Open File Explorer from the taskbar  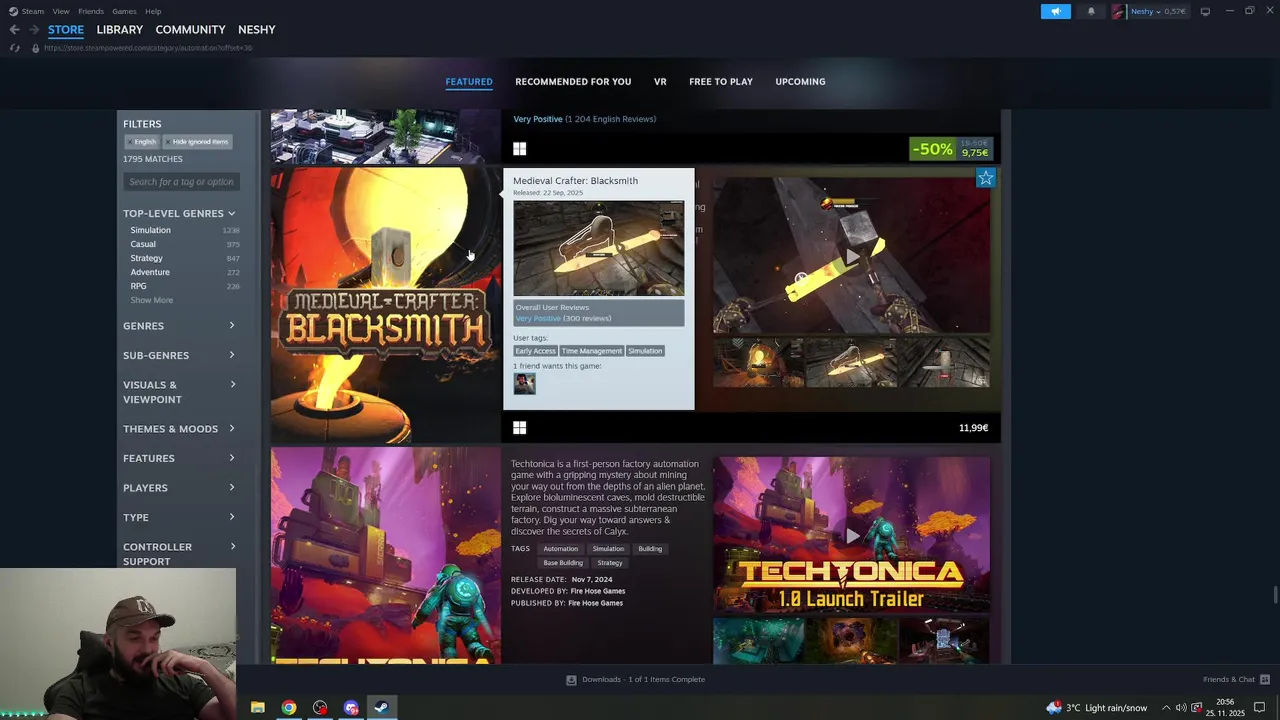pyautogui.click(x=257, y=707)
